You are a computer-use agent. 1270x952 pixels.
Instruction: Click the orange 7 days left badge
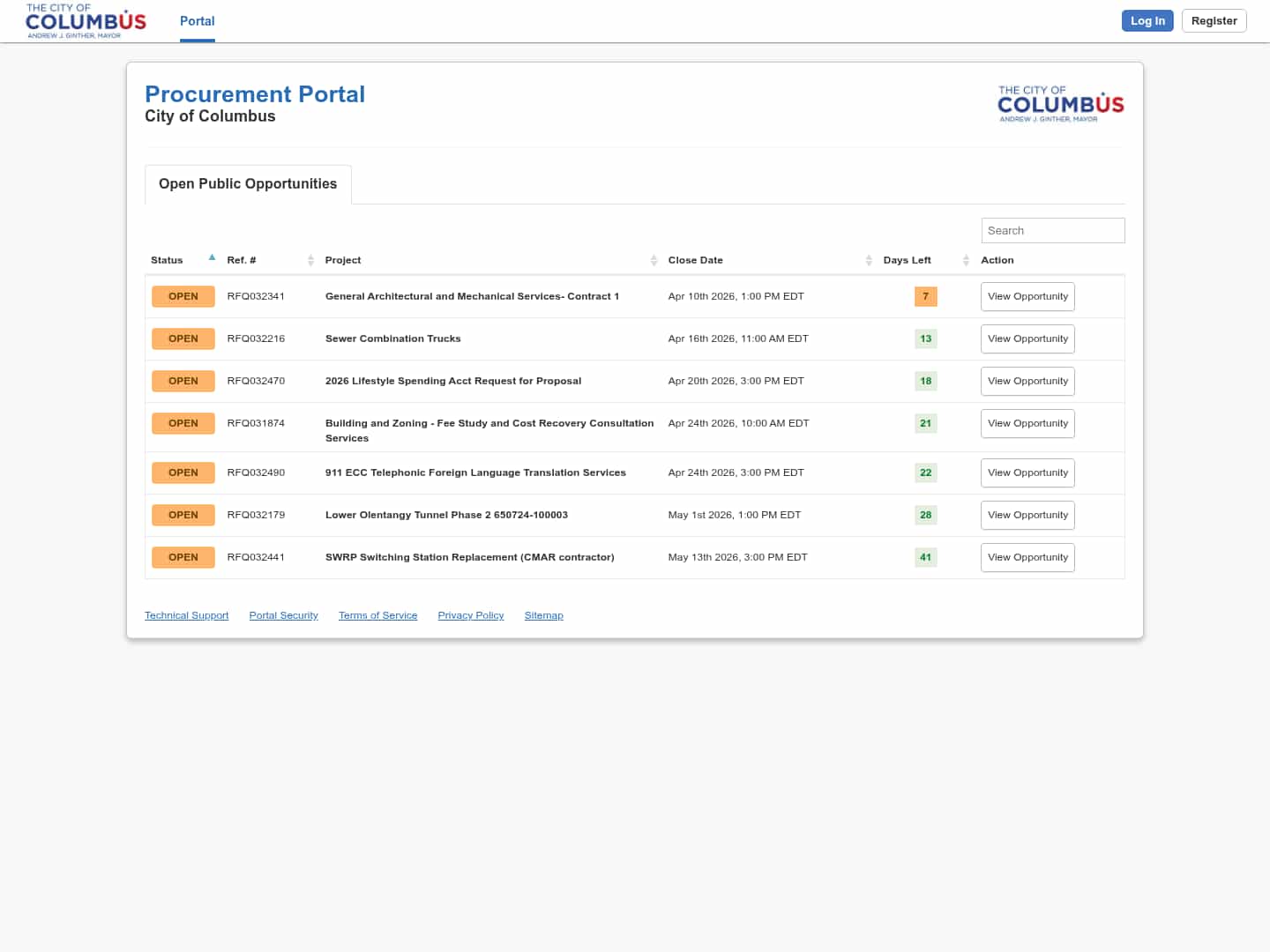tap(925, 296)
